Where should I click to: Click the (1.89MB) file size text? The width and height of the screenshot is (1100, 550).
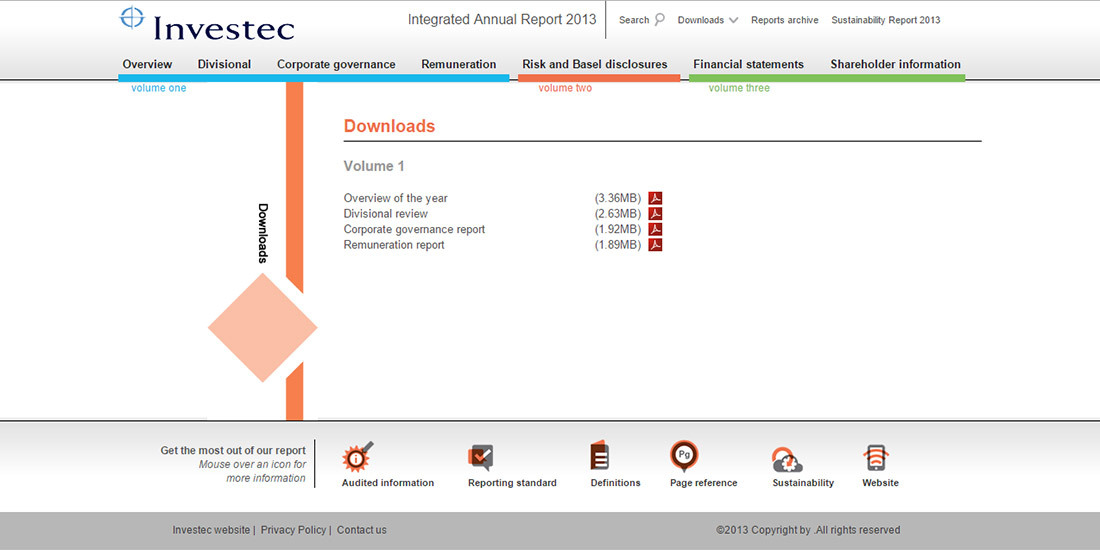coord(618,245)
